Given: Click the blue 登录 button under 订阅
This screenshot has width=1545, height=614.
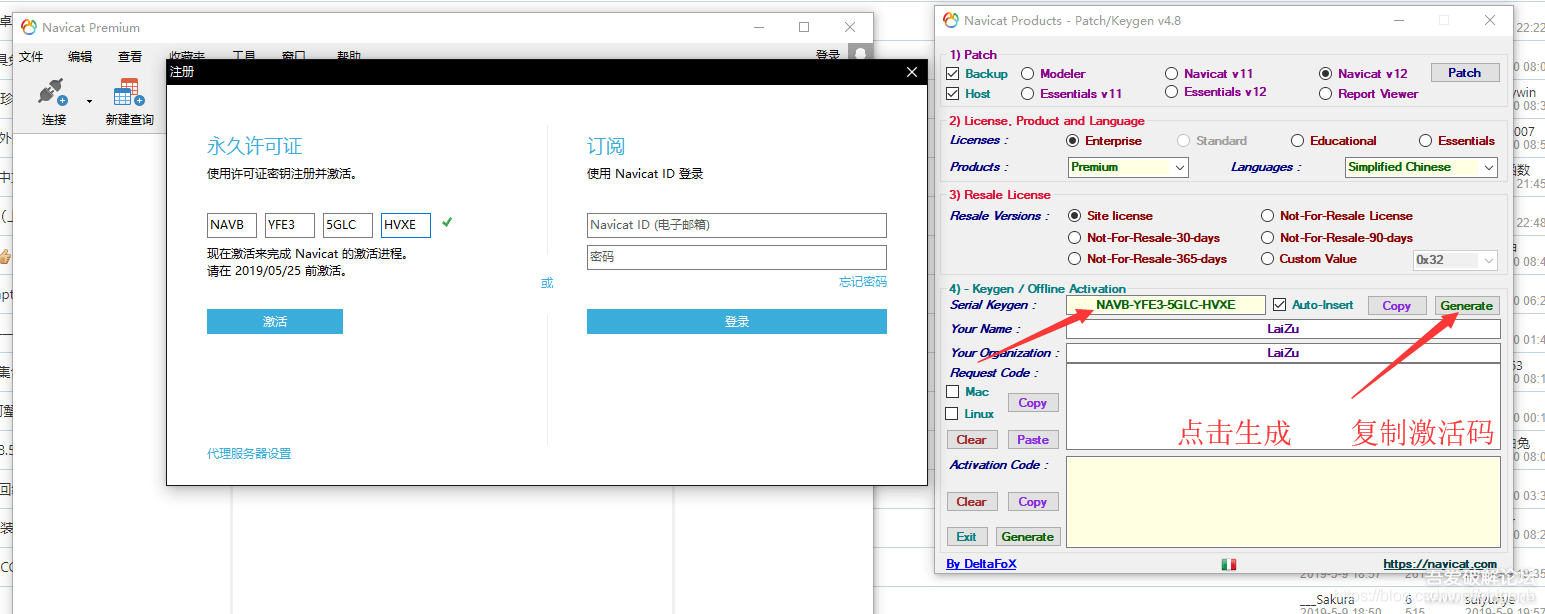Looking at the screenshot, I should coord(737,321).
